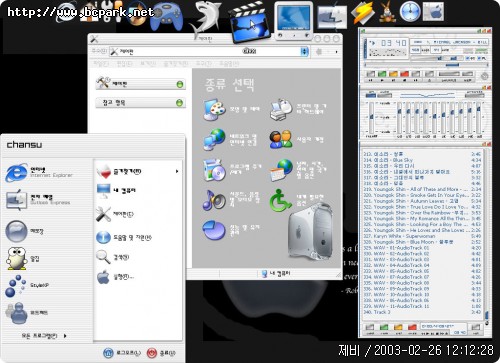Click the Winamp song seek bar
This screenshot has width=500, height=363.
point(425,65)
